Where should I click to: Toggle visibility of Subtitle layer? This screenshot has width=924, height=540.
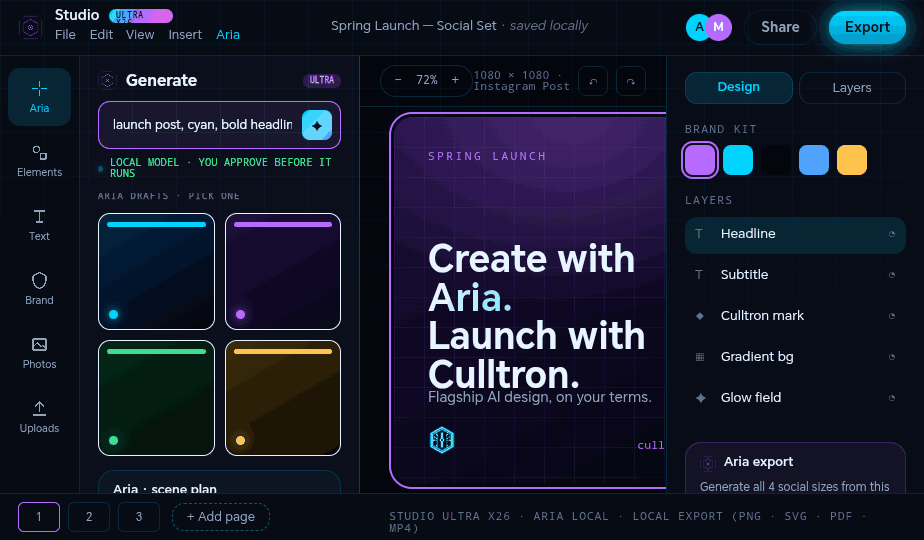[x=892, y=275]
